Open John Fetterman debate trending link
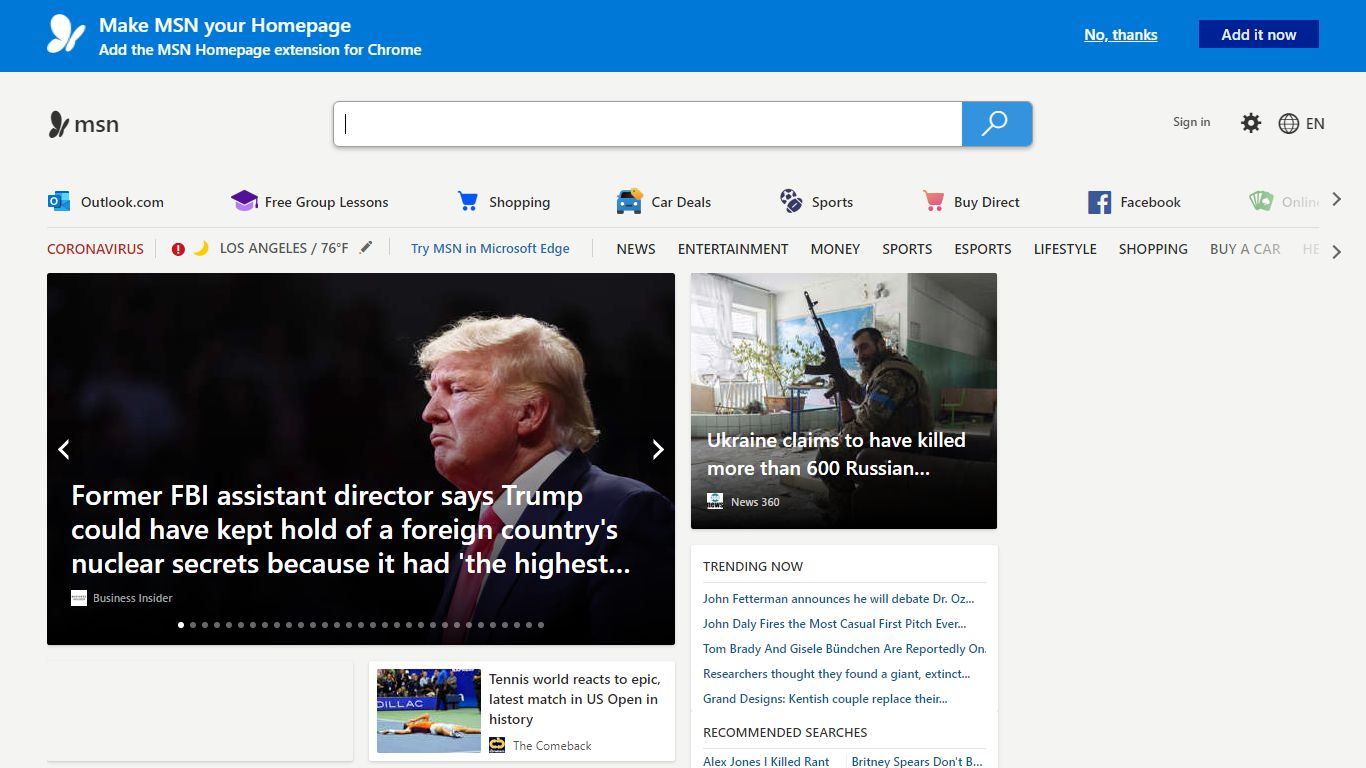Image resolution: width=1366 pixels, height=768 pixels. (838, 599)
